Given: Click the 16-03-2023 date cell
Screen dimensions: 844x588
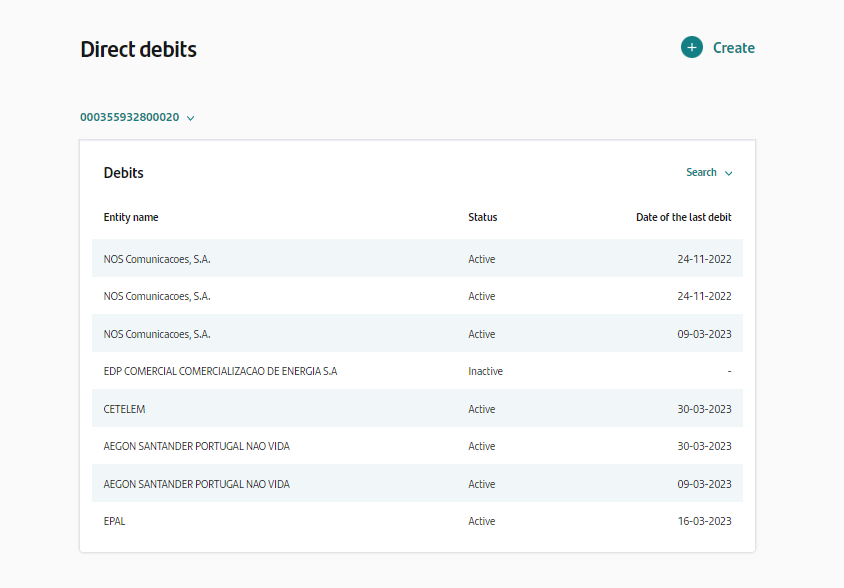Looking at the screenshot, I should 704,521.
